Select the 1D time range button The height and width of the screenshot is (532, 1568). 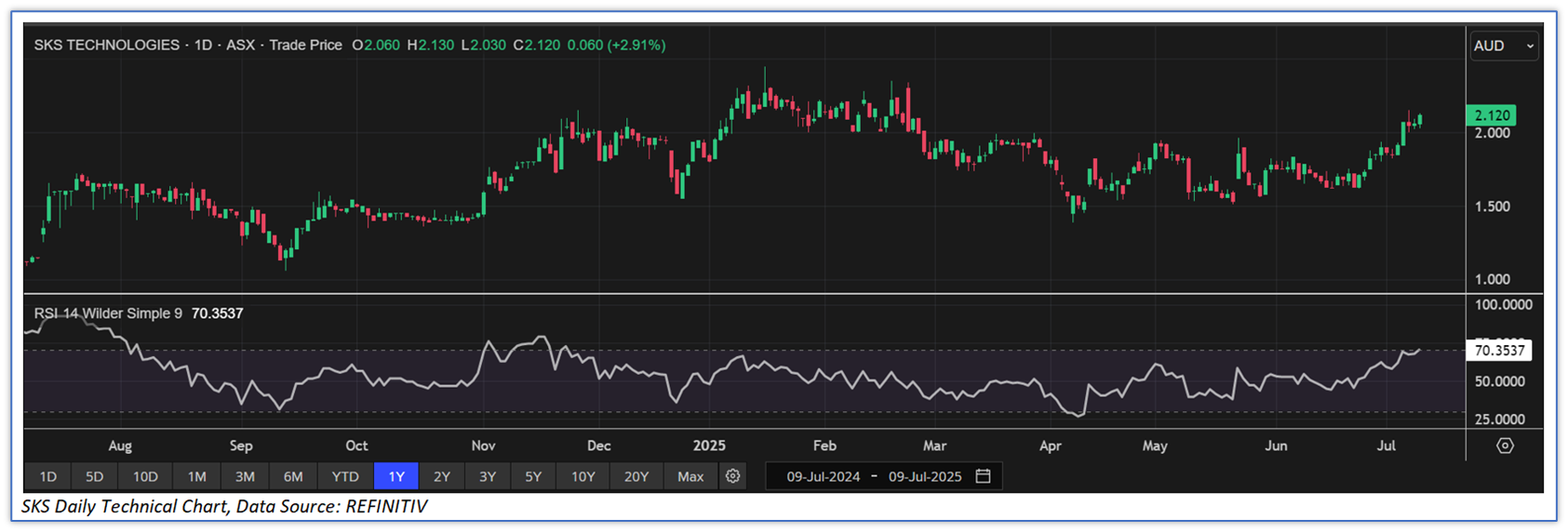[48, 476]
